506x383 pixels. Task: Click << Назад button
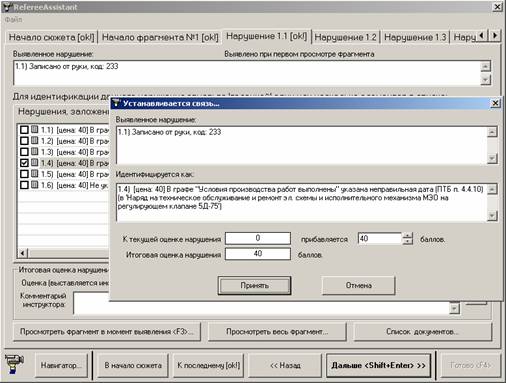pos(285,365)
